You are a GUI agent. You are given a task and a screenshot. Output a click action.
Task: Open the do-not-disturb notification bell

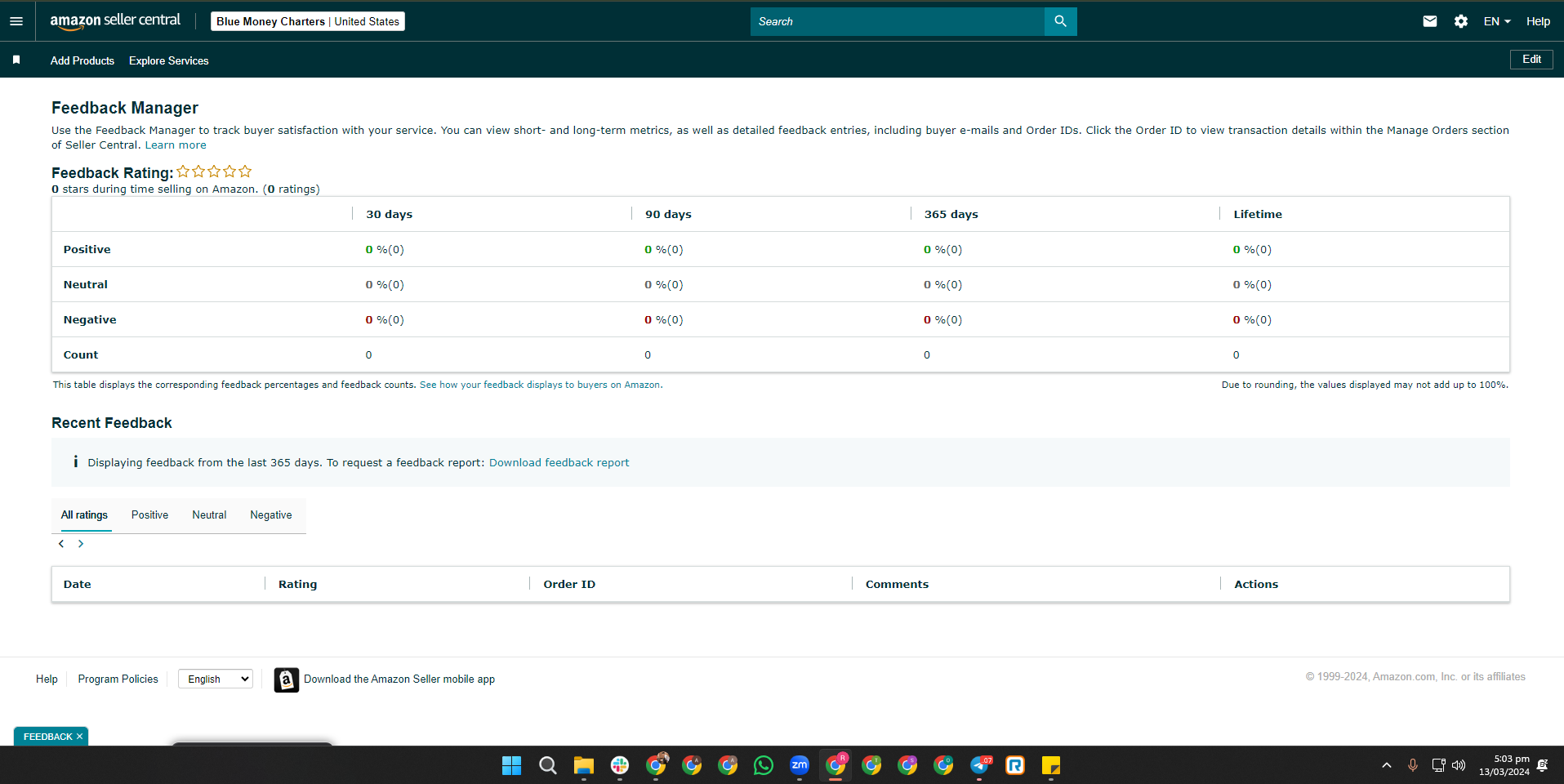click(x=1542, y=765)
